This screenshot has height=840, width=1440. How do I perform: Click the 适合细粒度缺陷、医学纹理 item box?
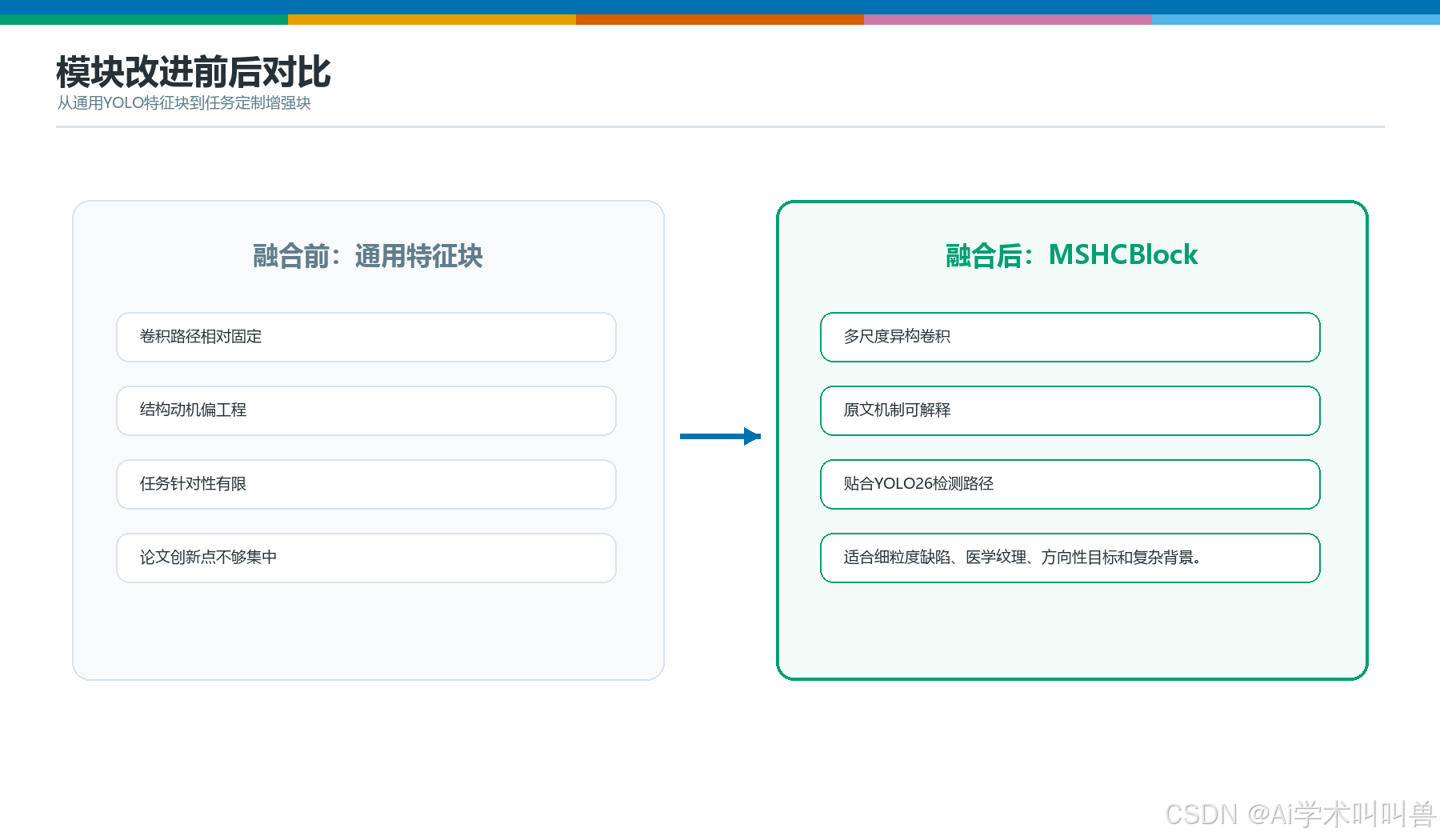1070,558
